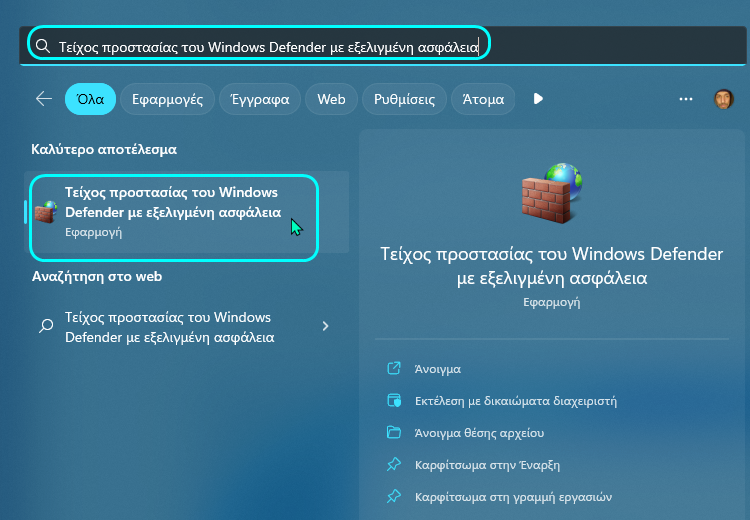Click the folder icon for file location

tap(394, 432)
